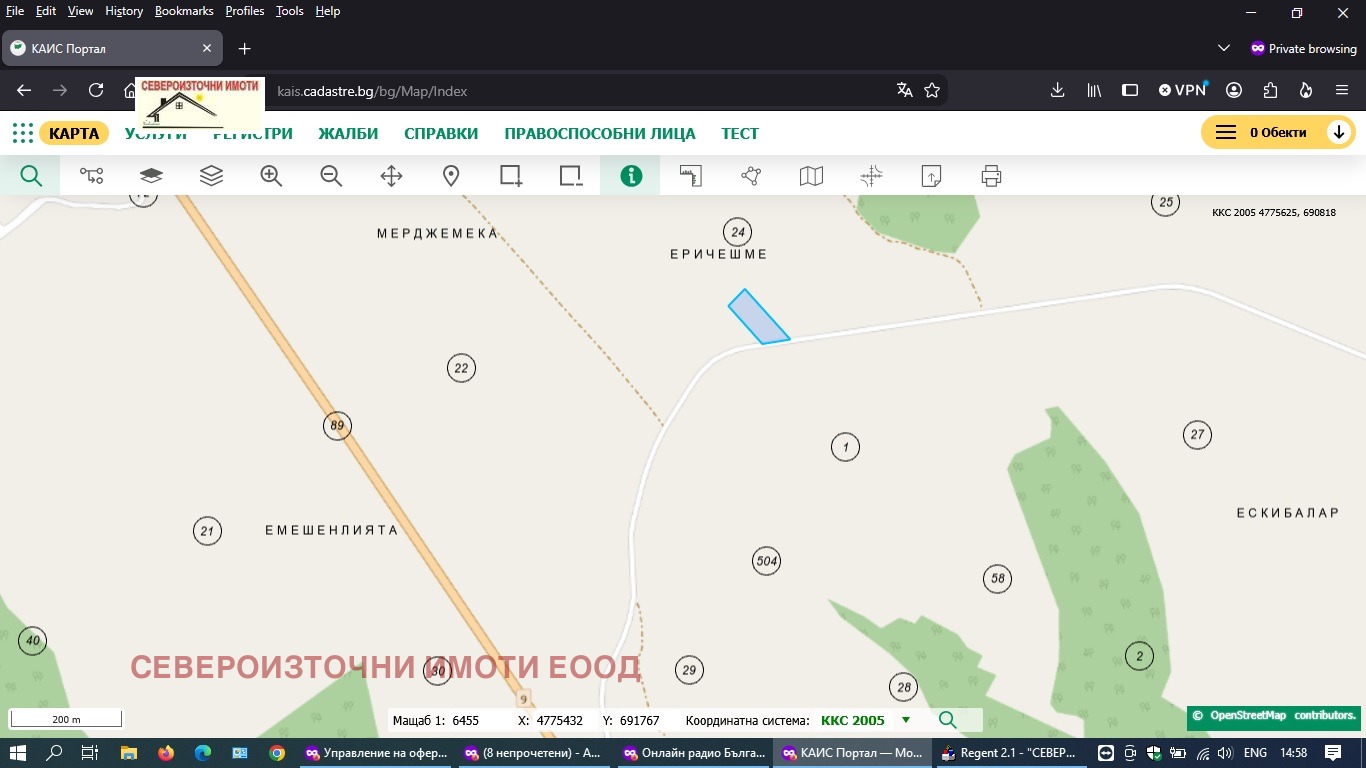Select the location pin marker tool
Screen dimensions: 1366x768
(451, 176)
